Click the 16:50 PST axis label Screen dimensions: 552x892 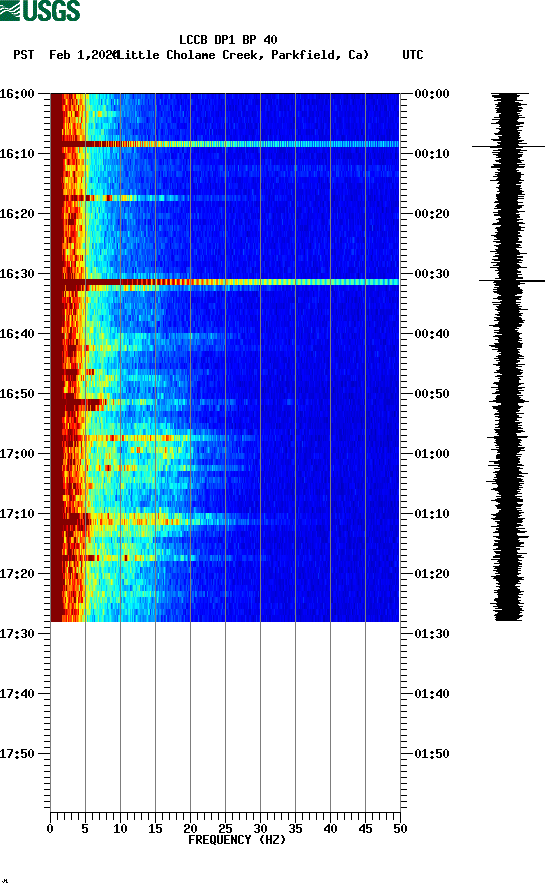click(x=17, y=394)
